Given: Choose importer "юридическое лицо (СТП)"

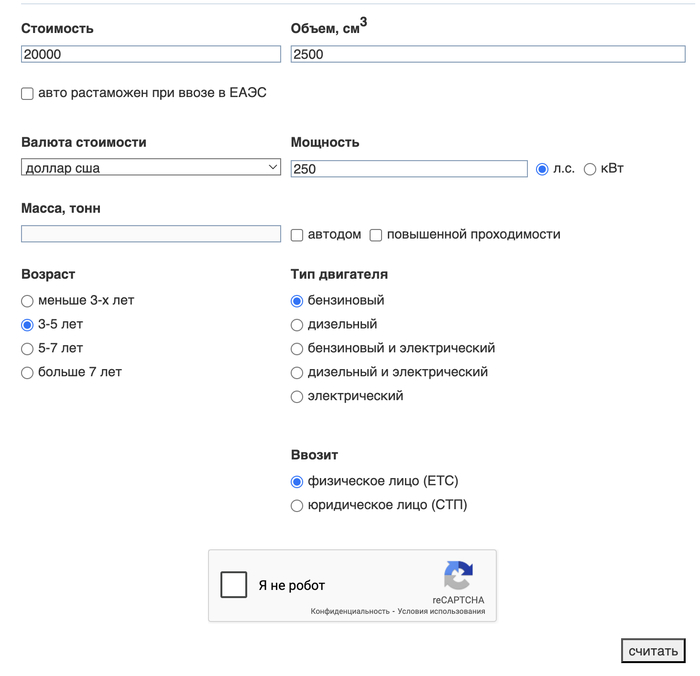Looking at the screenshot, I should tap(297, 506).
